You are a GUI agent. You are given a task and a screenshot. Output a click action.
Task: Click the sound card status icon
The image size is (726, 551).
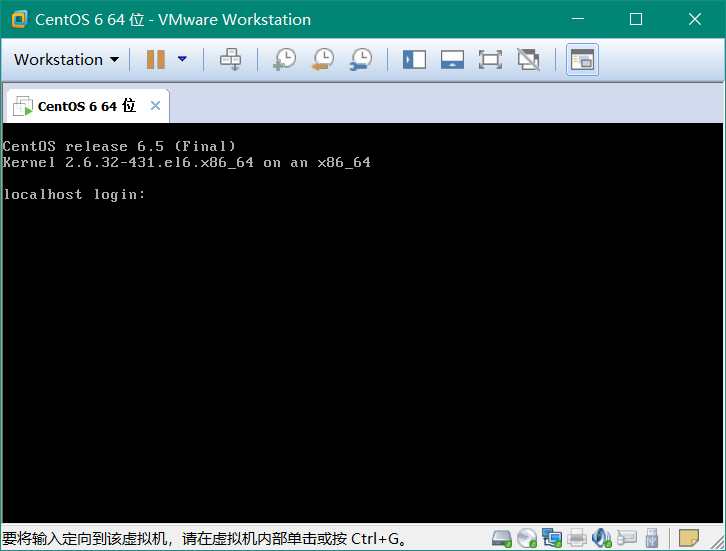pos(601,538)
